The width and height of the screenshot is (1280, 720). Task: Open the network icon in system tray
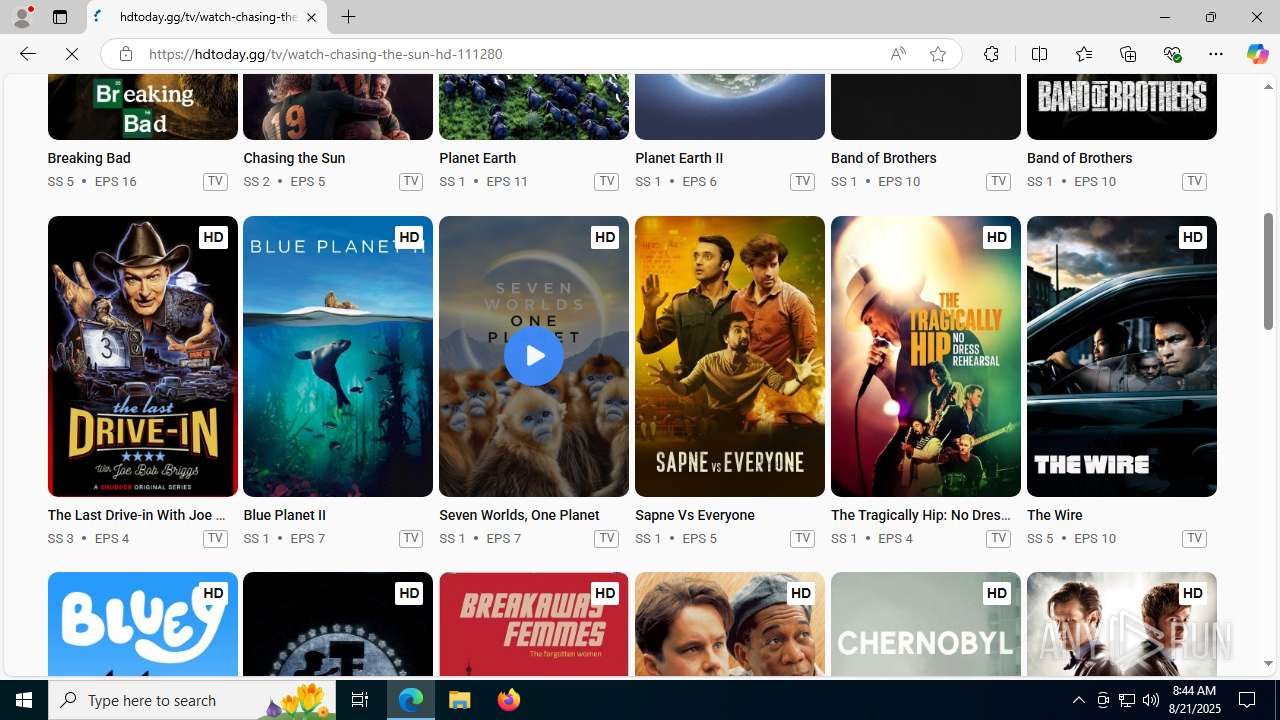(1126, 700)
